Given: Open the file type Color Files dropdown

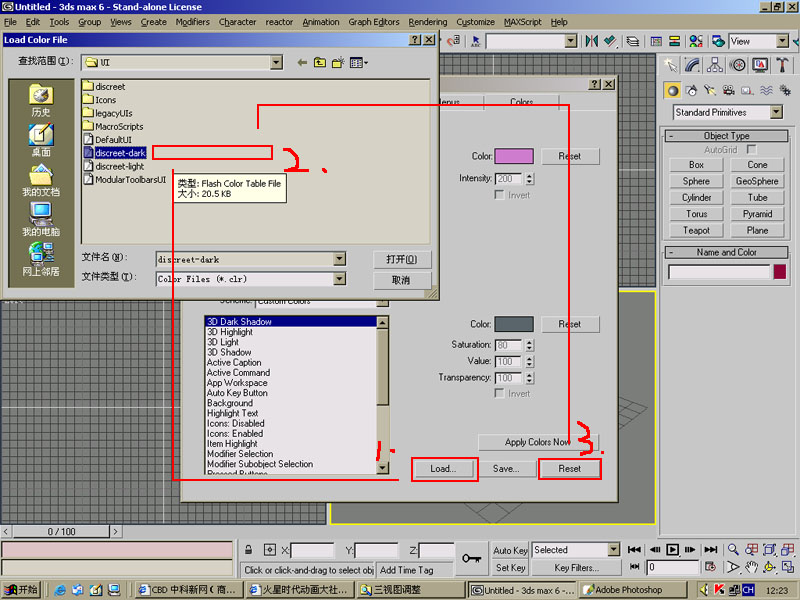Looking at the screenshot, I should pos(339,279).
